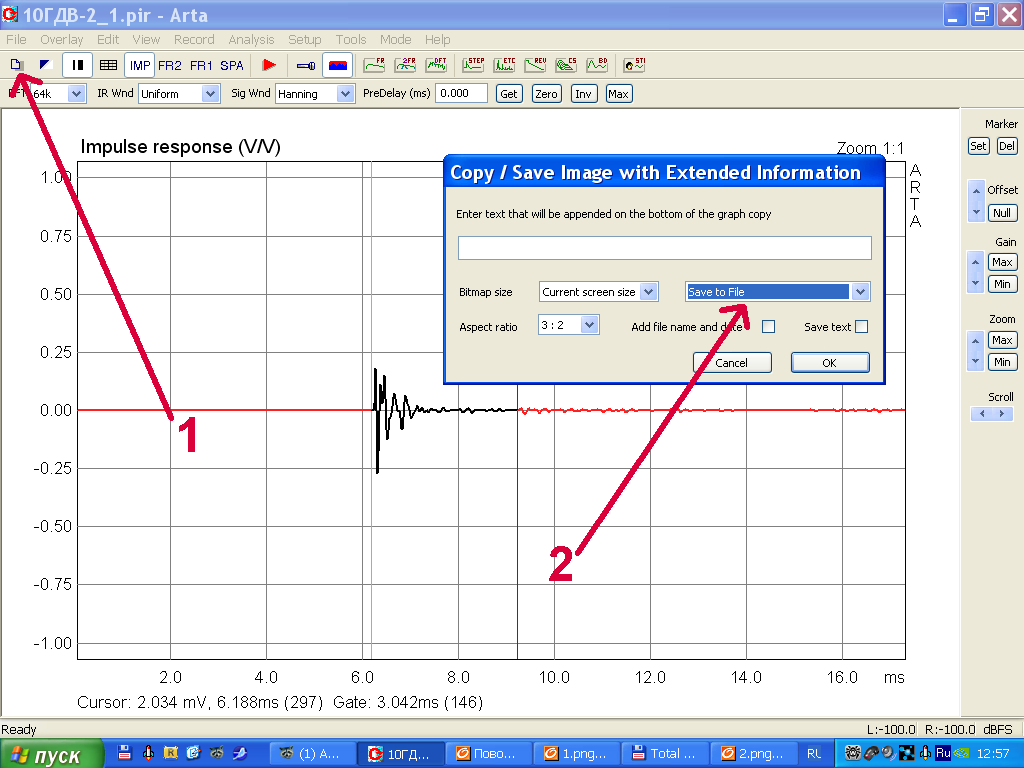This screenshot has height=768, width=1024.
Task: Start recording with the red play arrow
Action: click(268, 65)
